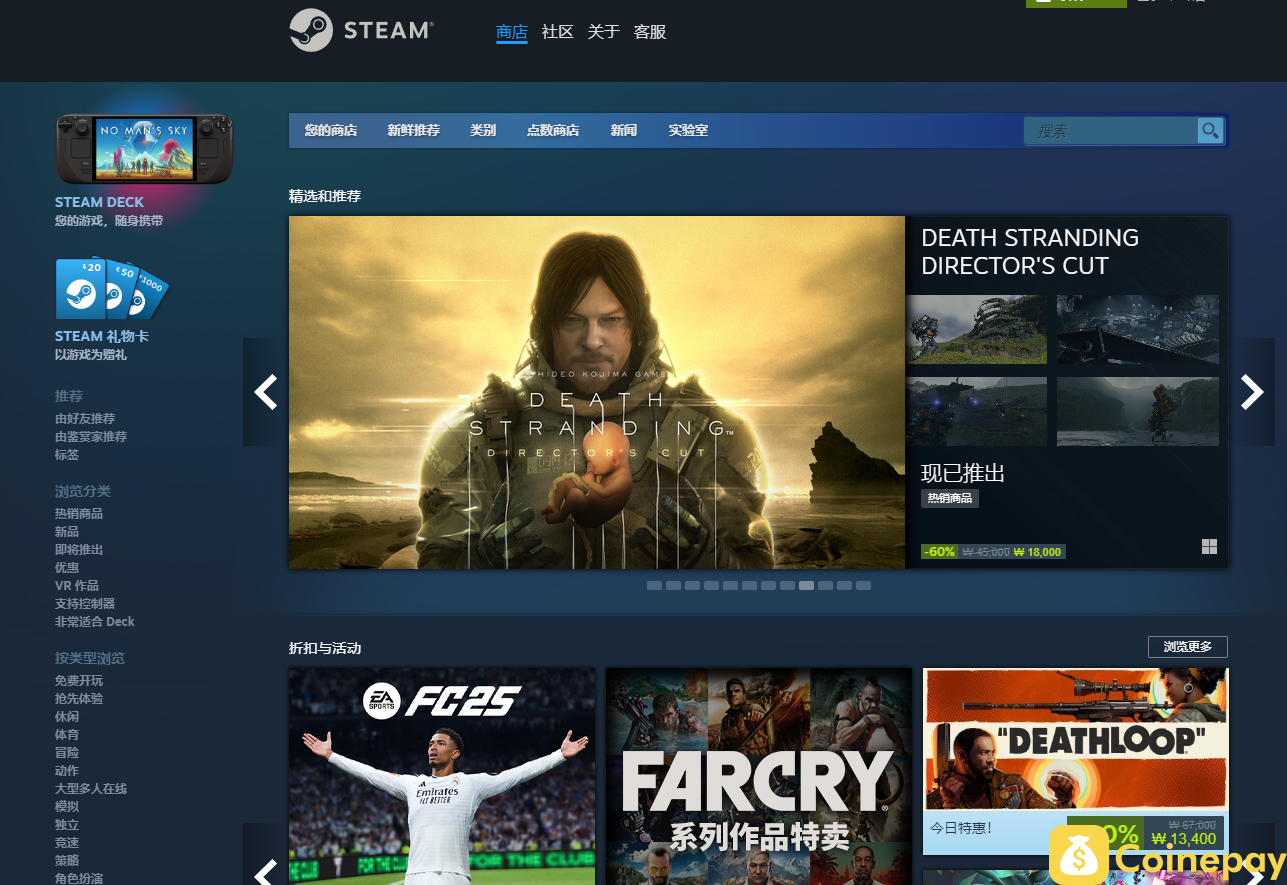Open 标签 sidebar link
Viewport: 1287px width, 885px height.
pyautogui.click(x=67, y=454)
